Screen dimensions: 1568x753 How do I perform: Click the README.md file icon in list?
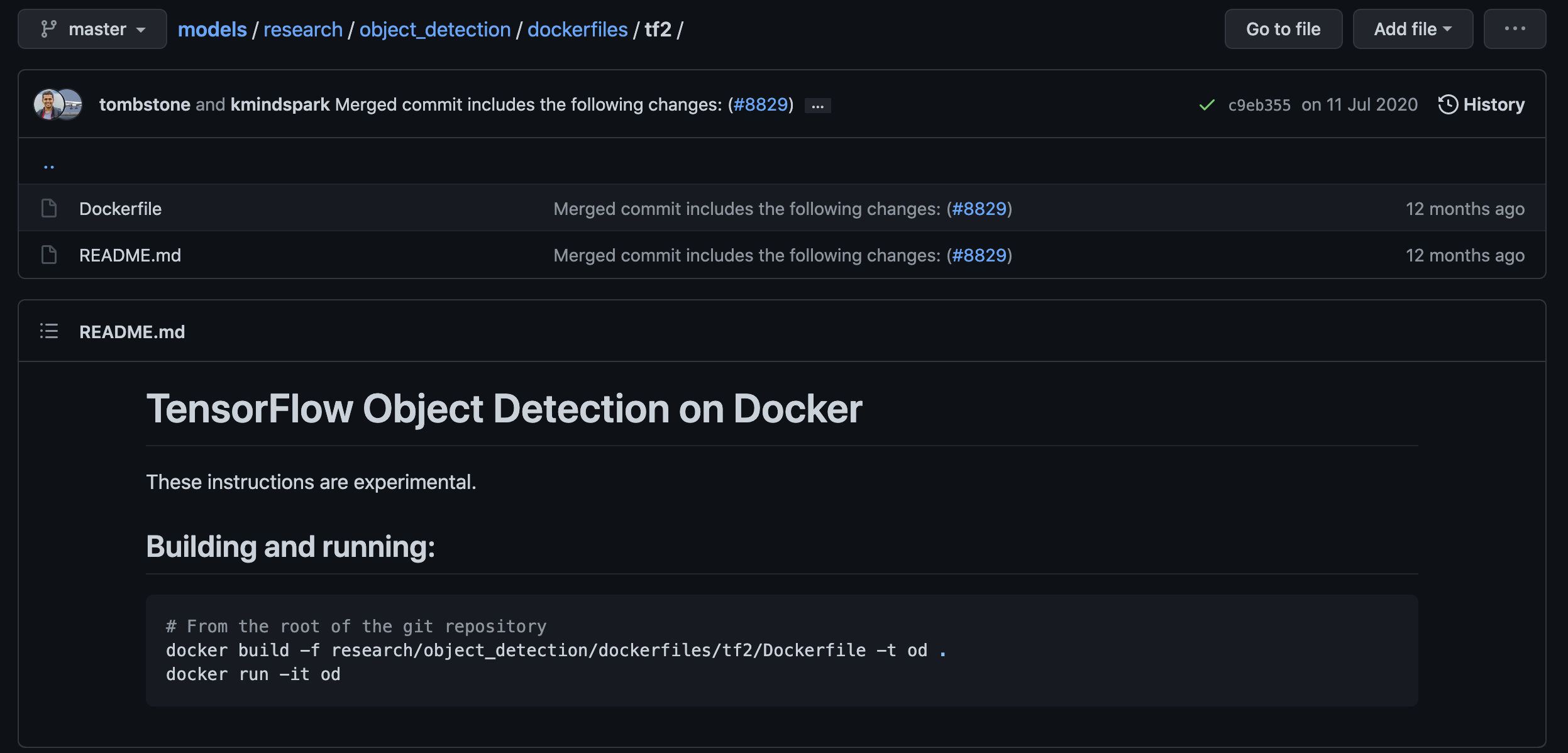click(49, 255)
